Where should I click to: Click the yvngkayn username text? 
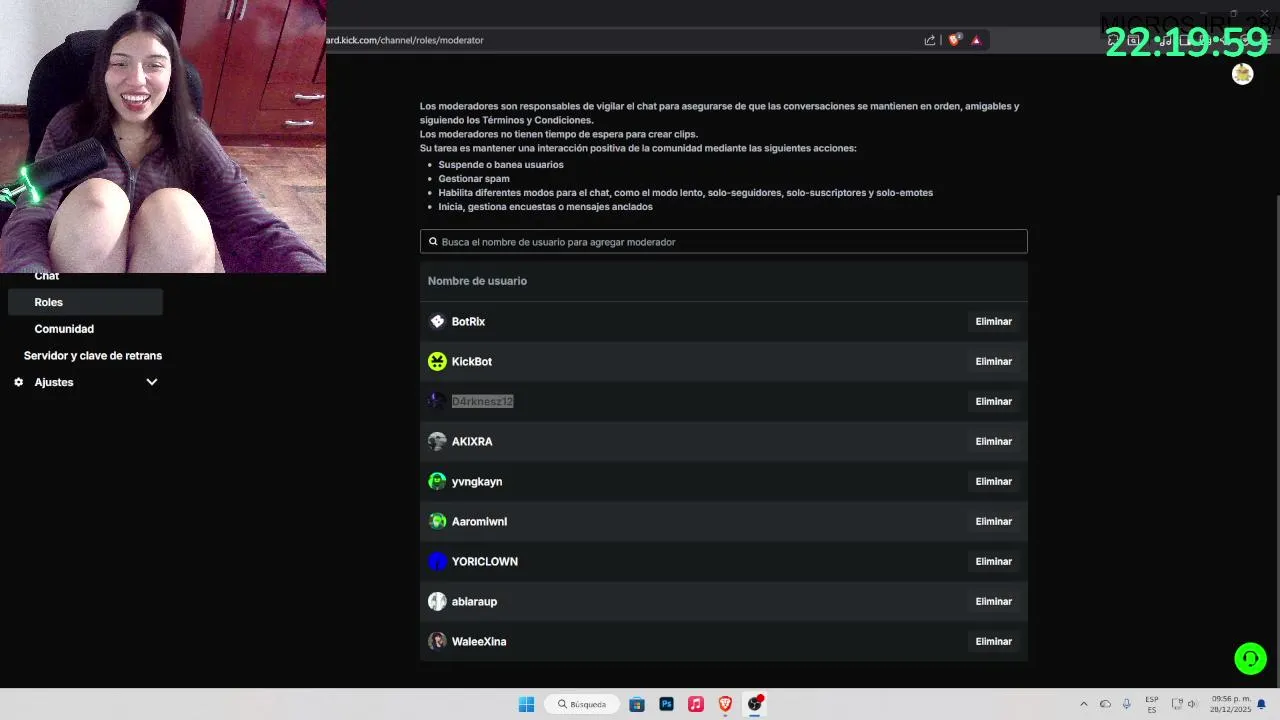pos(477,481)
